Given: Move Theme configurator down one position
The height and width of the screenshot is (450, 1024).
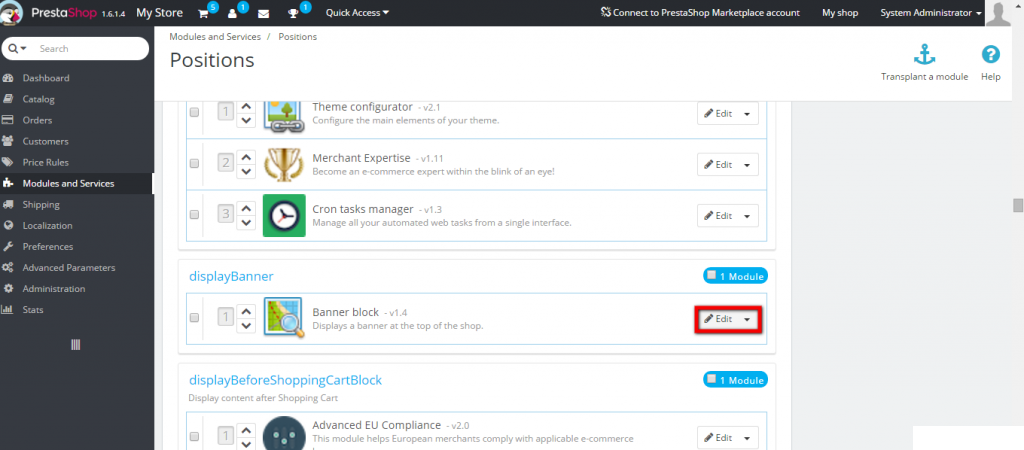Looking at the screenshot, I should click(246, 120).
